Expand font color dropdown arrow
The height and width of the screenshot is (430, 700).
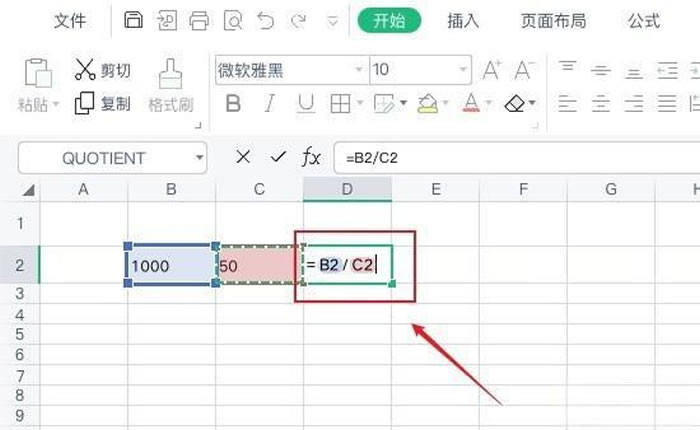(x=488, y=103)
